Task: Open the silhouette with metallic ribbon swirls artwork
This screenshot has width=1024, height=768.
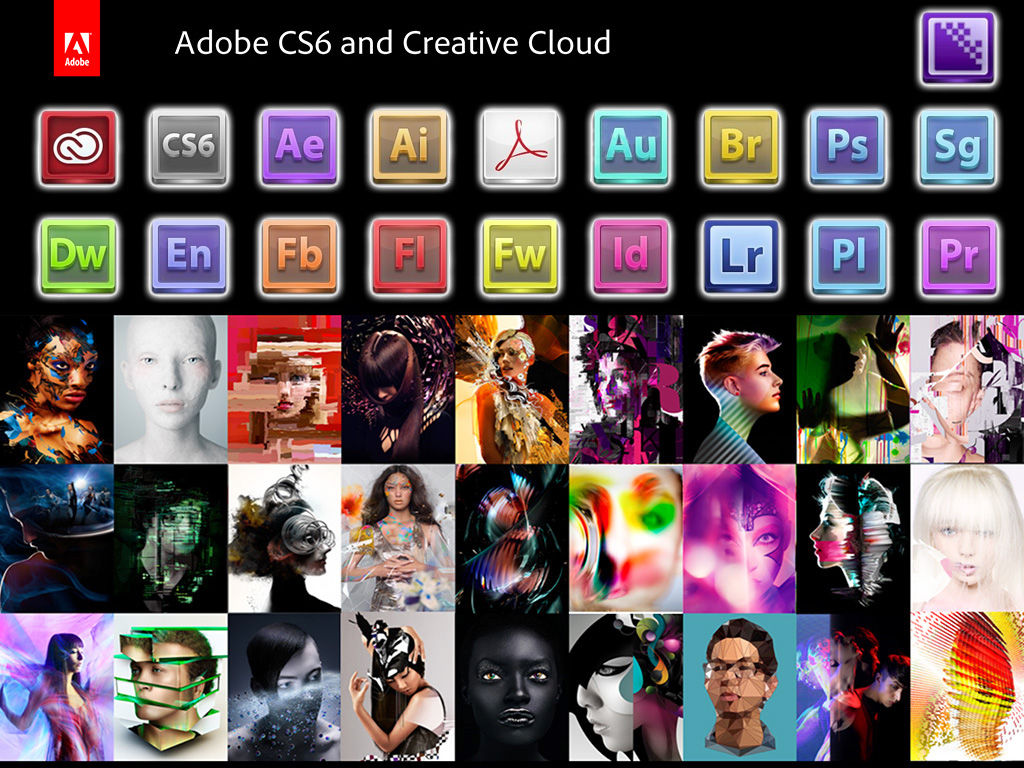Action: [x=284, y=538]
